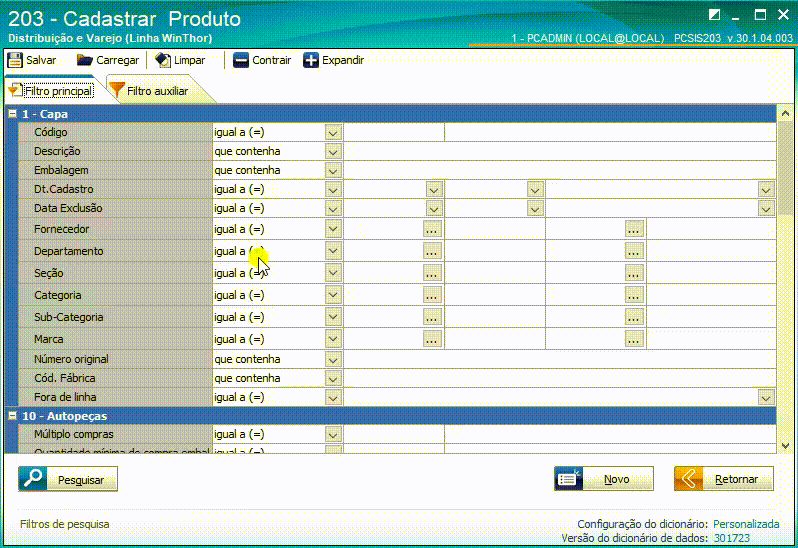Open the Cód. Fábrica operator dropdown
This screenshot has width=798, height=548.
pyautogui.click(x=333, y=379)
